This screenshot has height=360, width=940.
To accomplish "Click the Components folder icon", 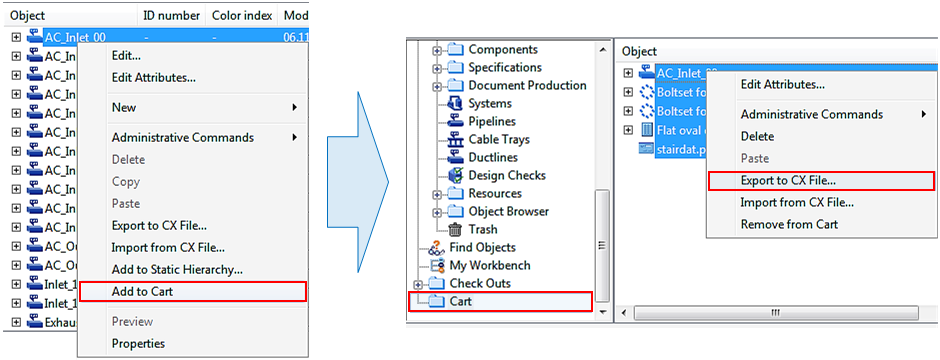I will (x=455, y=50).
